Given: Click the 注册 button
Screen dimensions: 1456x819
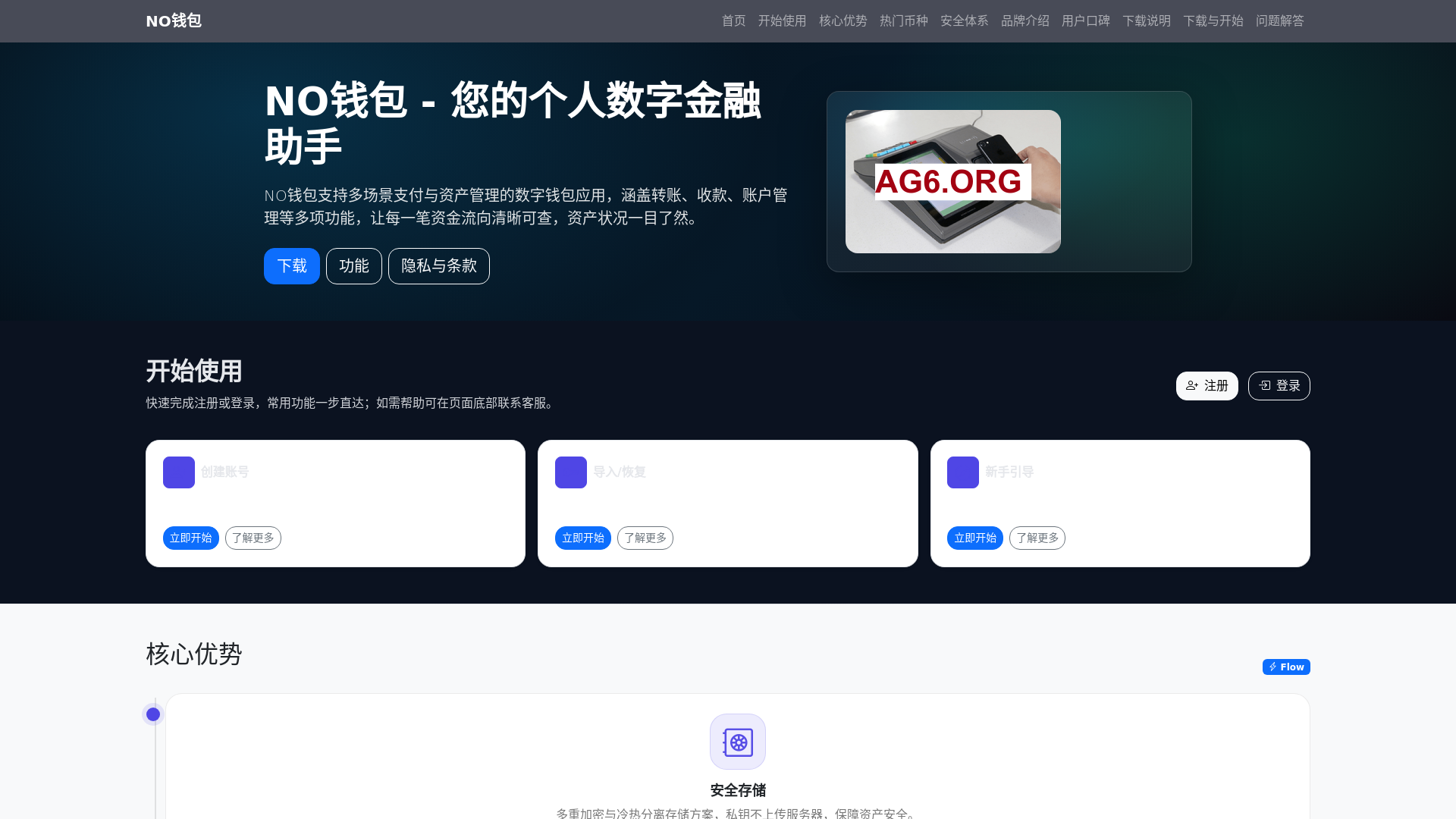Looking at the screenshot, I should point(1207,386).
